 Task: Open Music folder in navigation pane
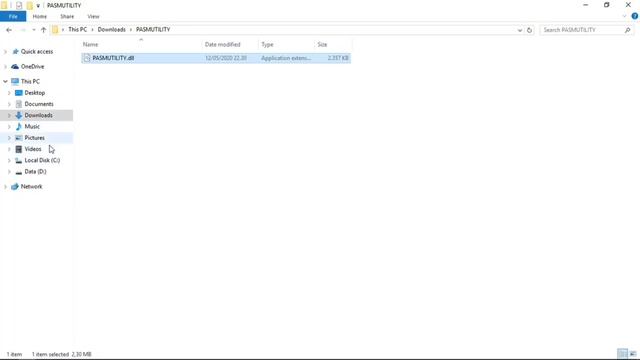coord(32,127)
